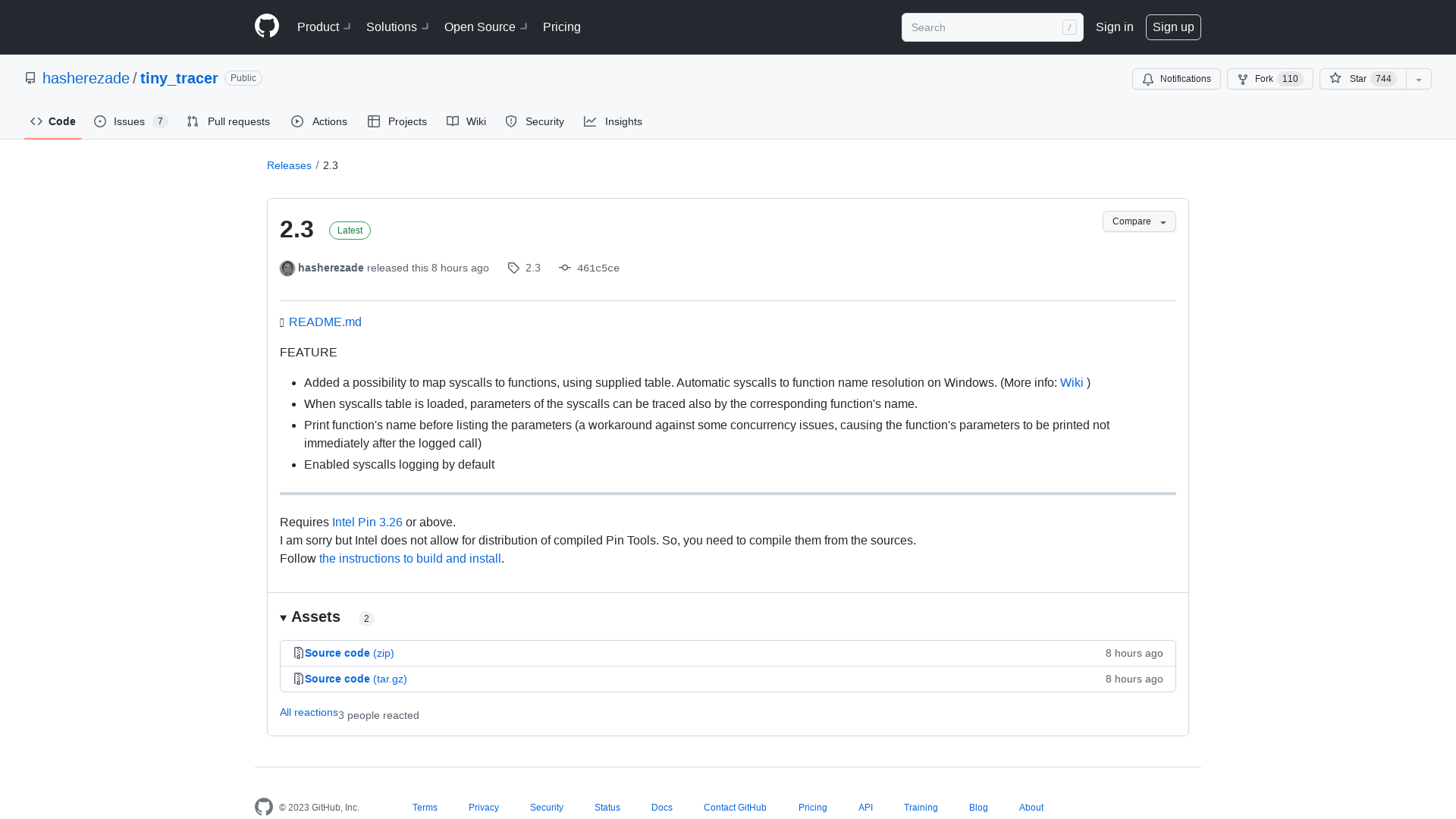Open the GitHub homepage logo
This screenshot has width=1456, height=819.
point(267,27)
